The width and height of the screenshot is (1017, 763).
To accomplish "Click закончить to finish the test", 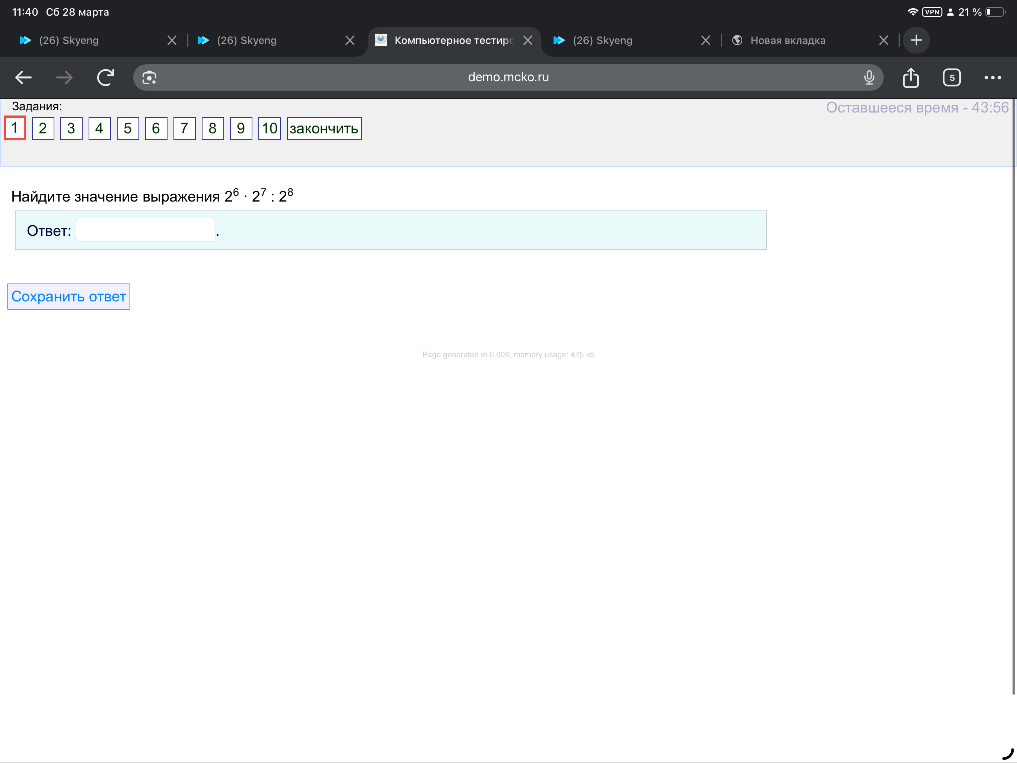I will [x=324, y=128].
